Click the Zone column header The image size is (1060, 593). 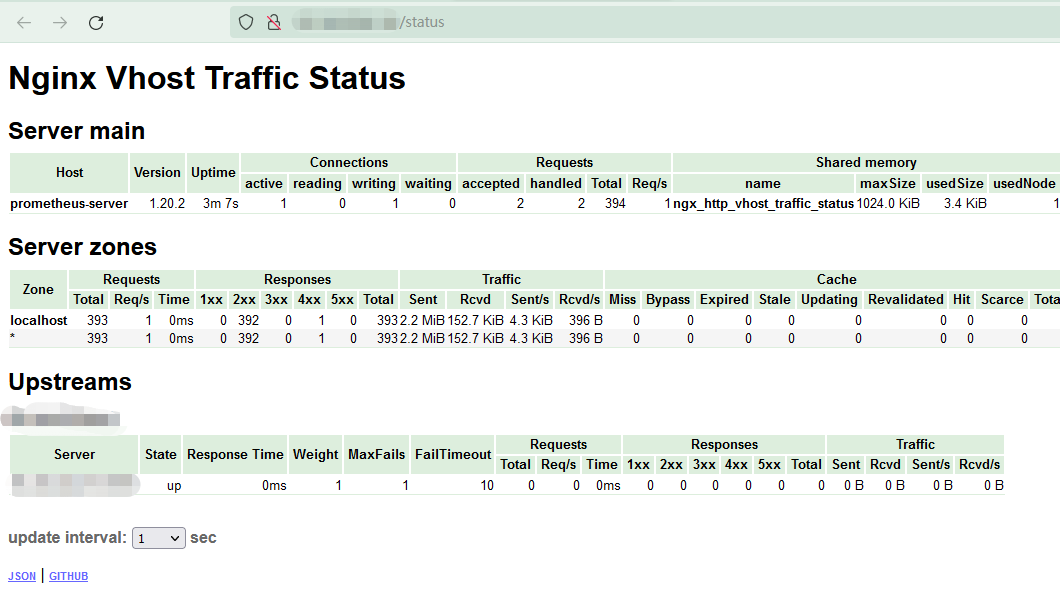coord(38,289)
